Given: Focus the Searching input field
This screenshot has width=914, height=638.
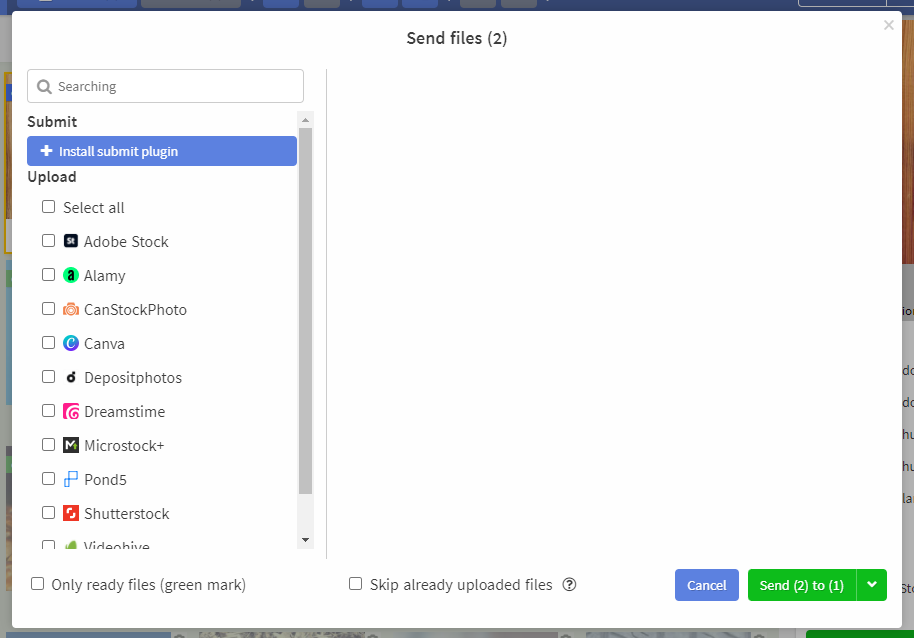Looking at the screenshot, I should [166, 86].
